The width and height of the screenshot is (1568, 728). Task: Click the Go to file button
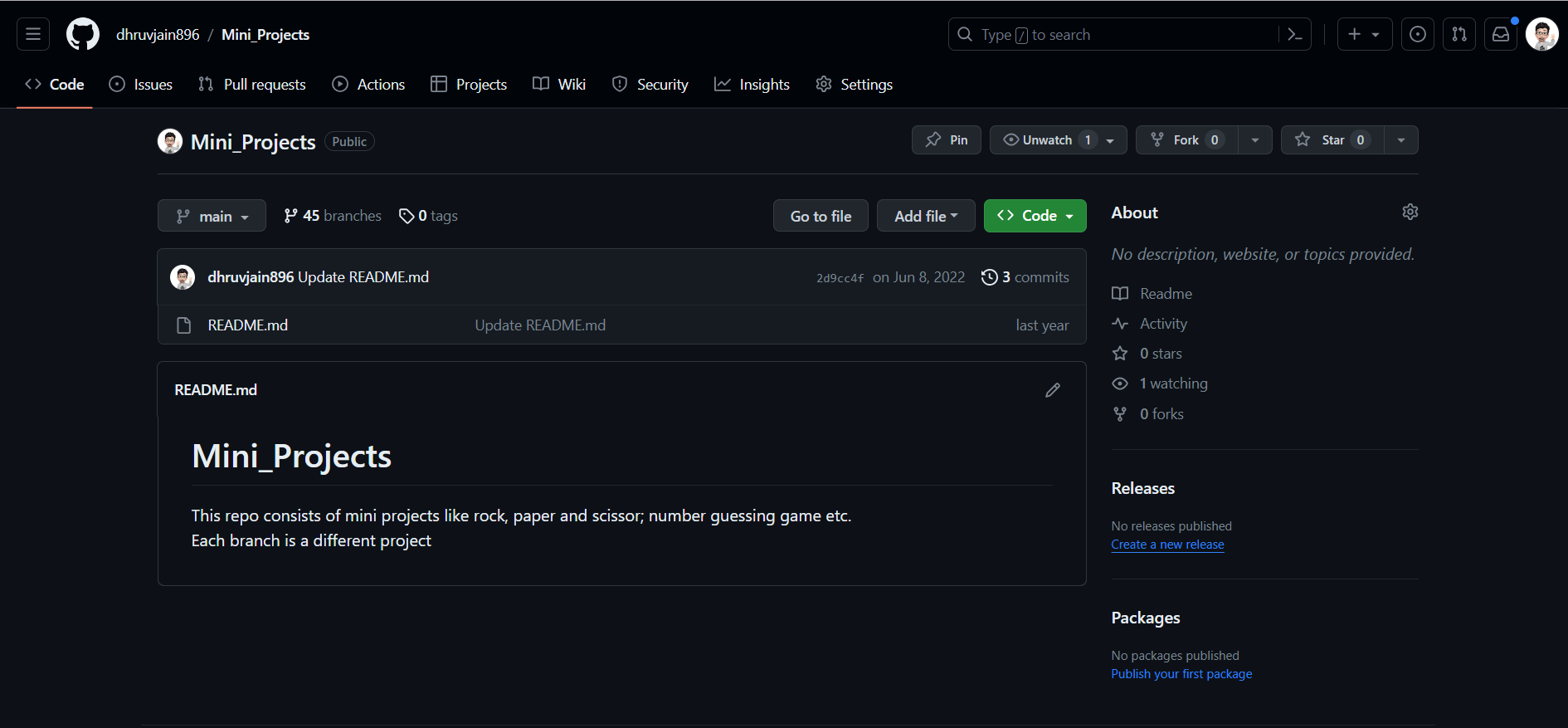(x=821, y=216)
